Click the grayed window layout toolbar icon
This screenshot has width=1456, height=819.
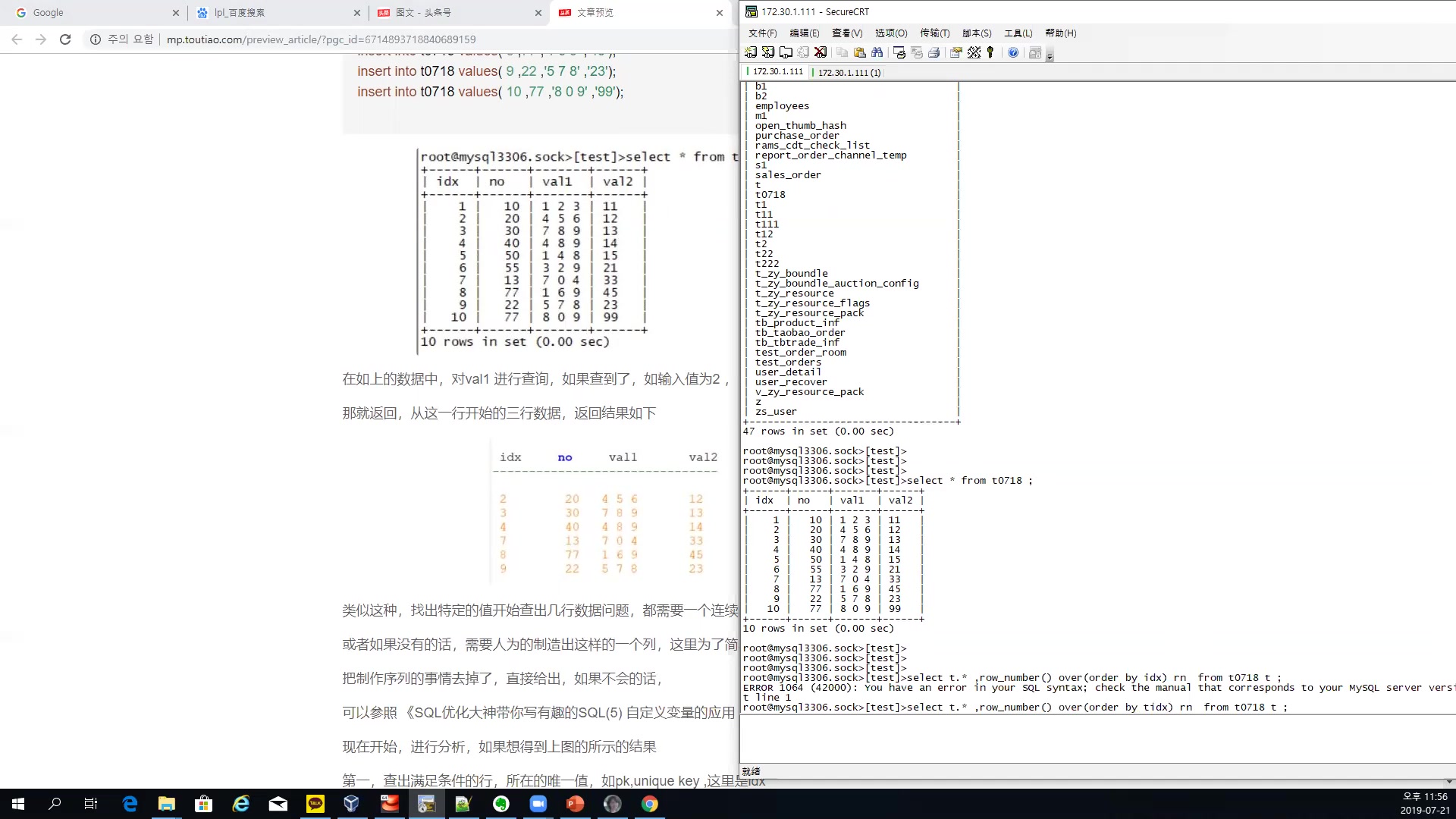[1035, 52]
